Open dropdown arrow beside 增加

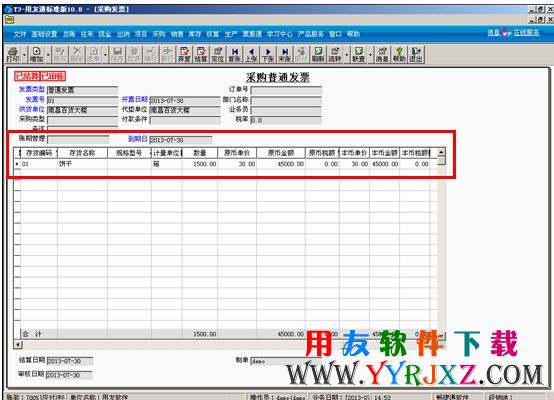tap(48, 55)
